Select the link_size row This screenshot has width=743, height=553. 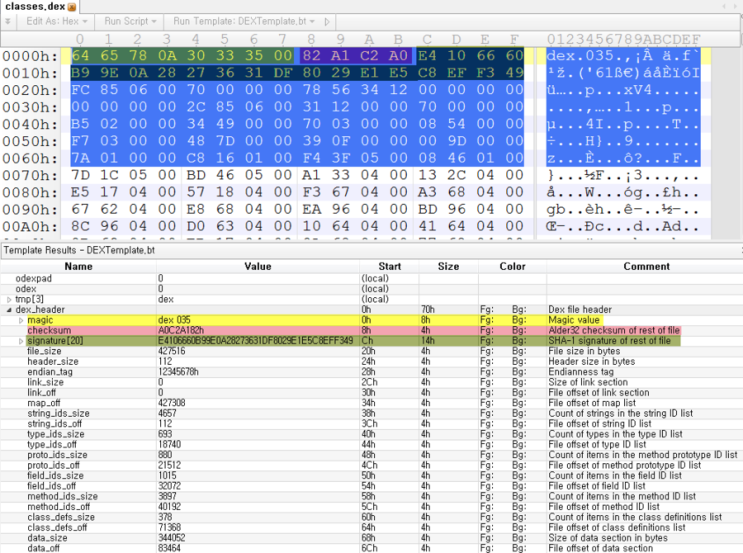click(x=372, y=382)
